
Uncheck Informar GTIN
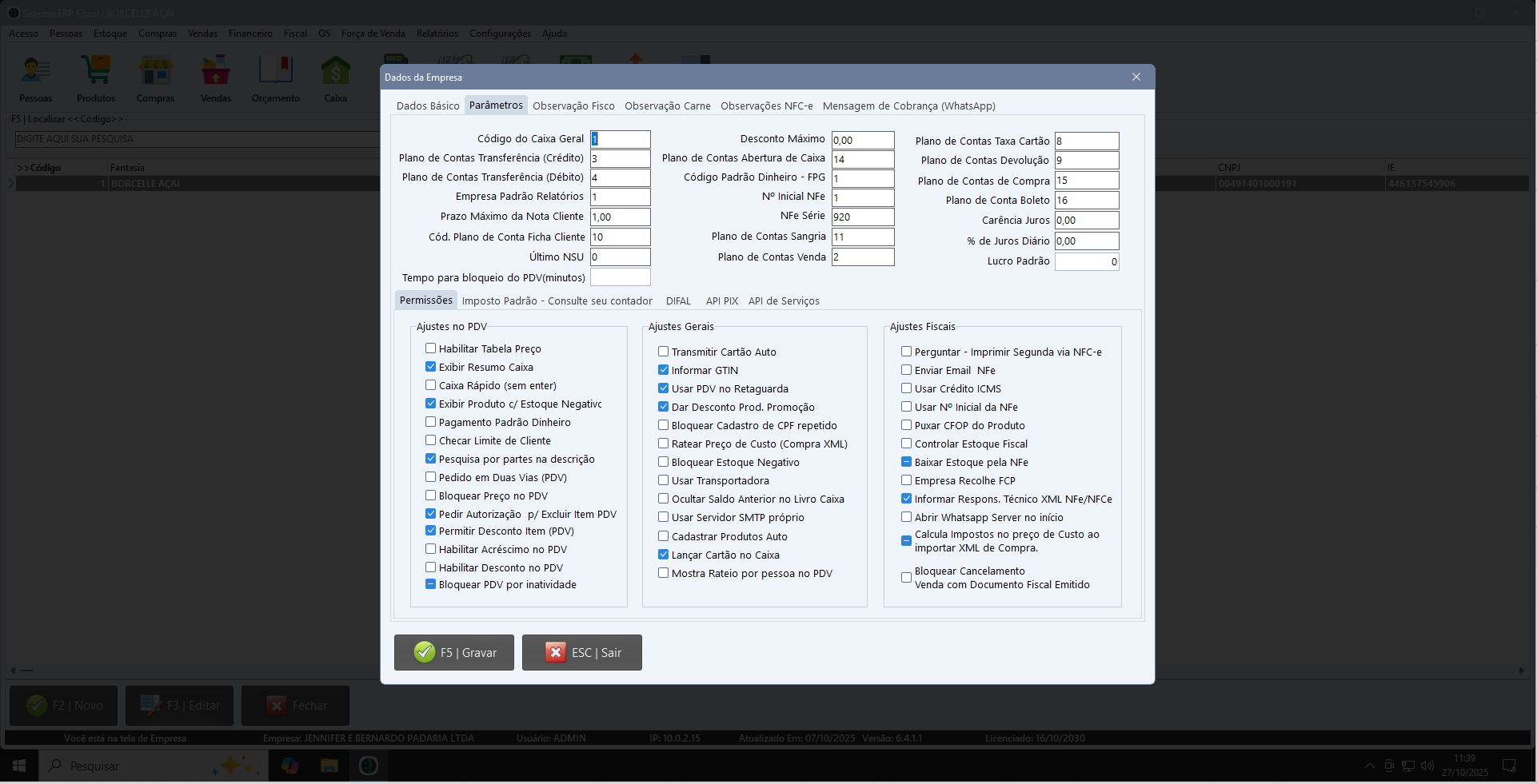tap(663, 370)
